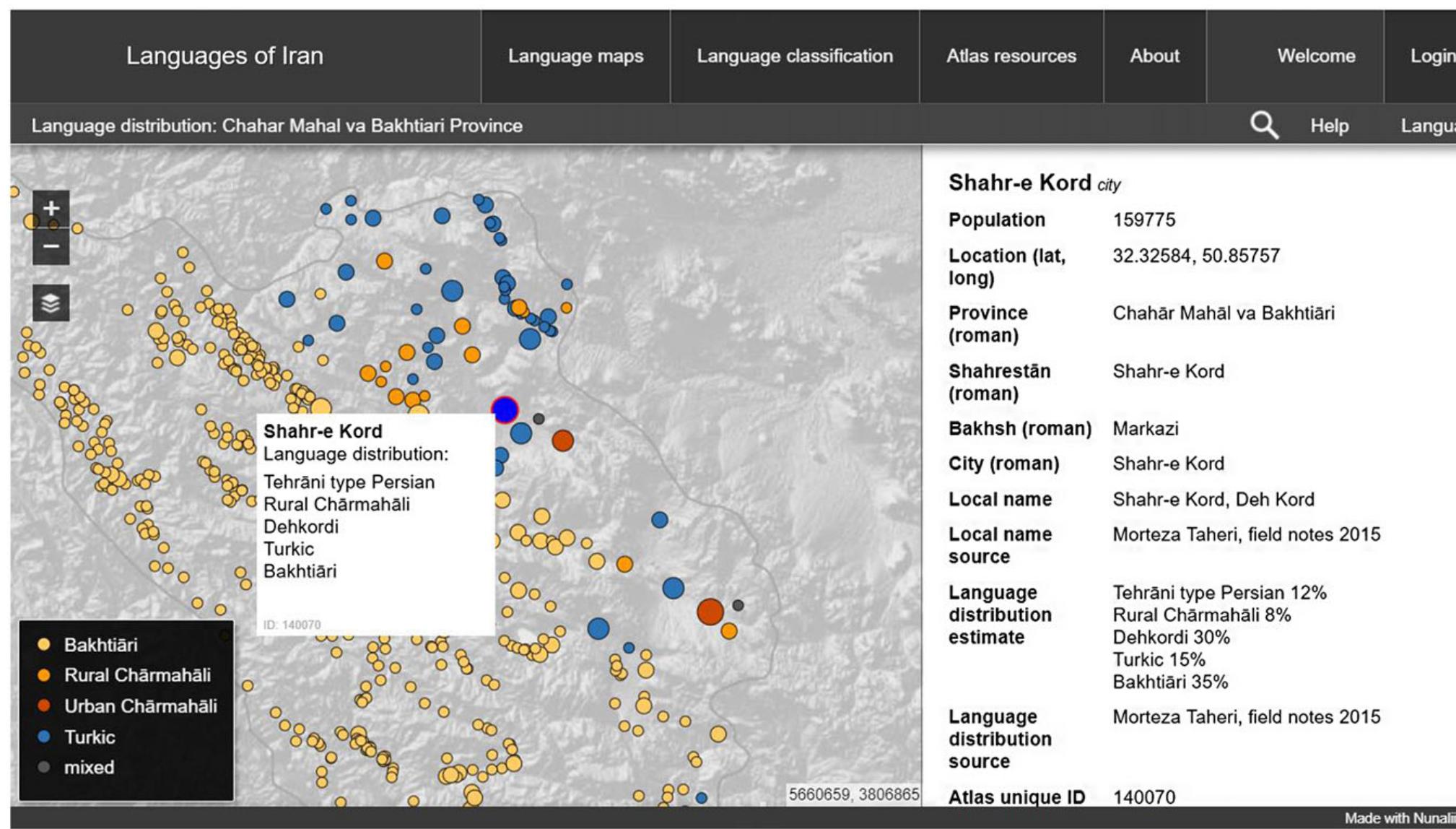Open search with the magnifying glass icon
This screenshot has height=829, width=1456.
click(1264, 125)
